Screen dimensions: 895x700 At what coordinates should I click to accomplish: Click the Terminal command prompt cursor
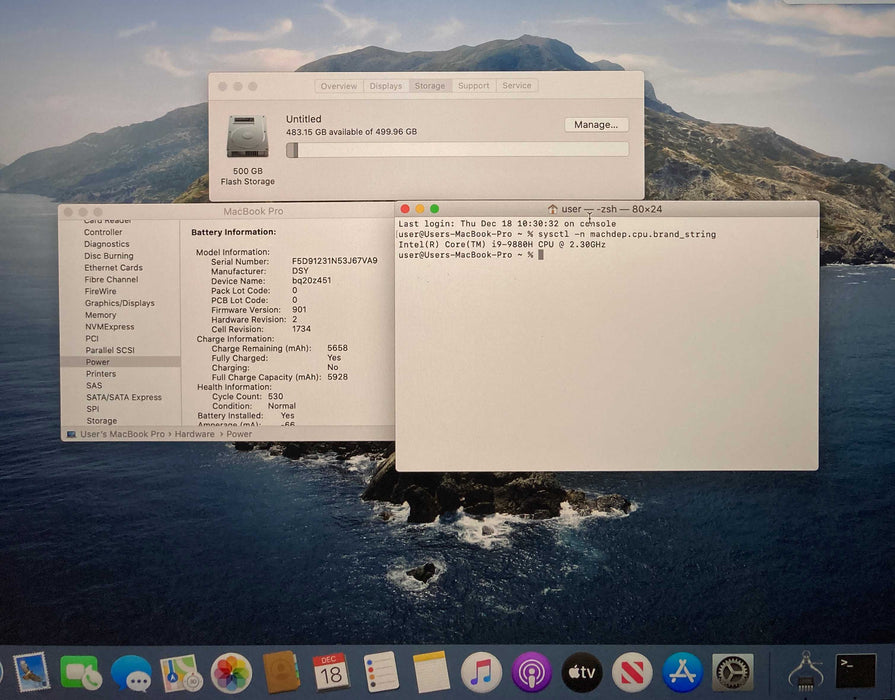point(541,255)
